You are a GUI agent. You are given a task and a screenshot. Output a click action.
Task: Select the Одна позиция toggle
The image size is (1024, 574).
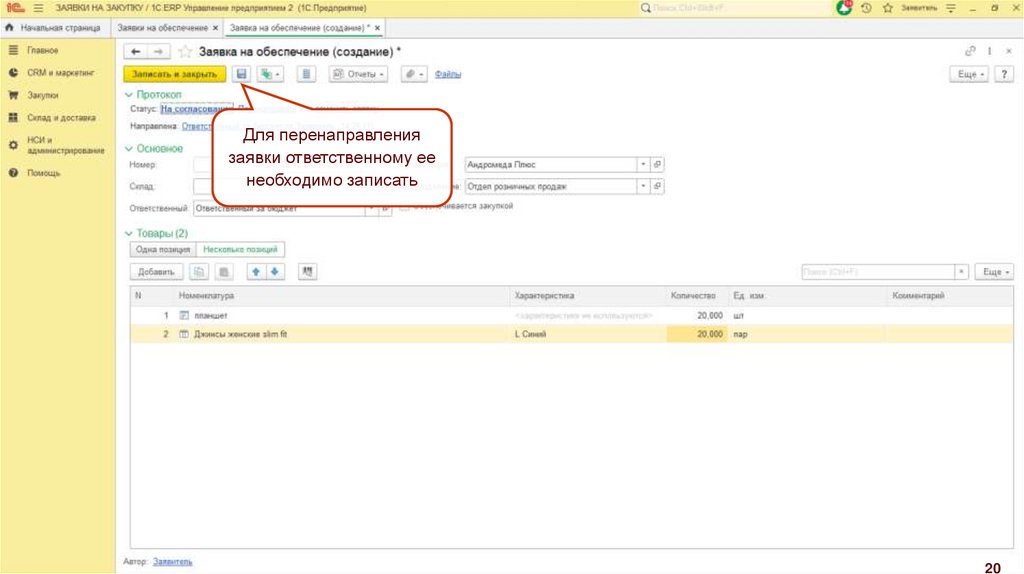click(163, 249)
